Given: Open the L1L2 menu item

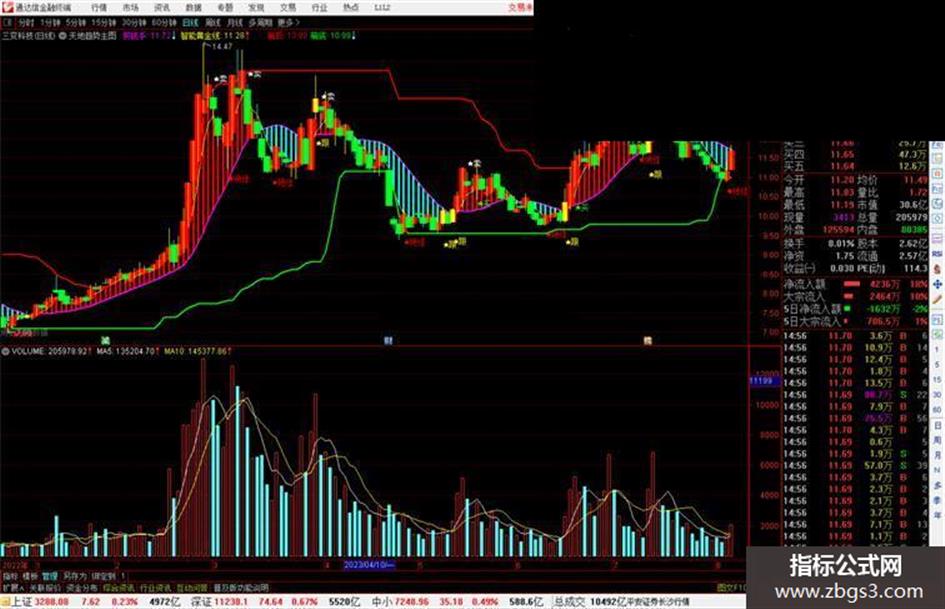Looking at the screenshot, I should [x=382, y=8].
